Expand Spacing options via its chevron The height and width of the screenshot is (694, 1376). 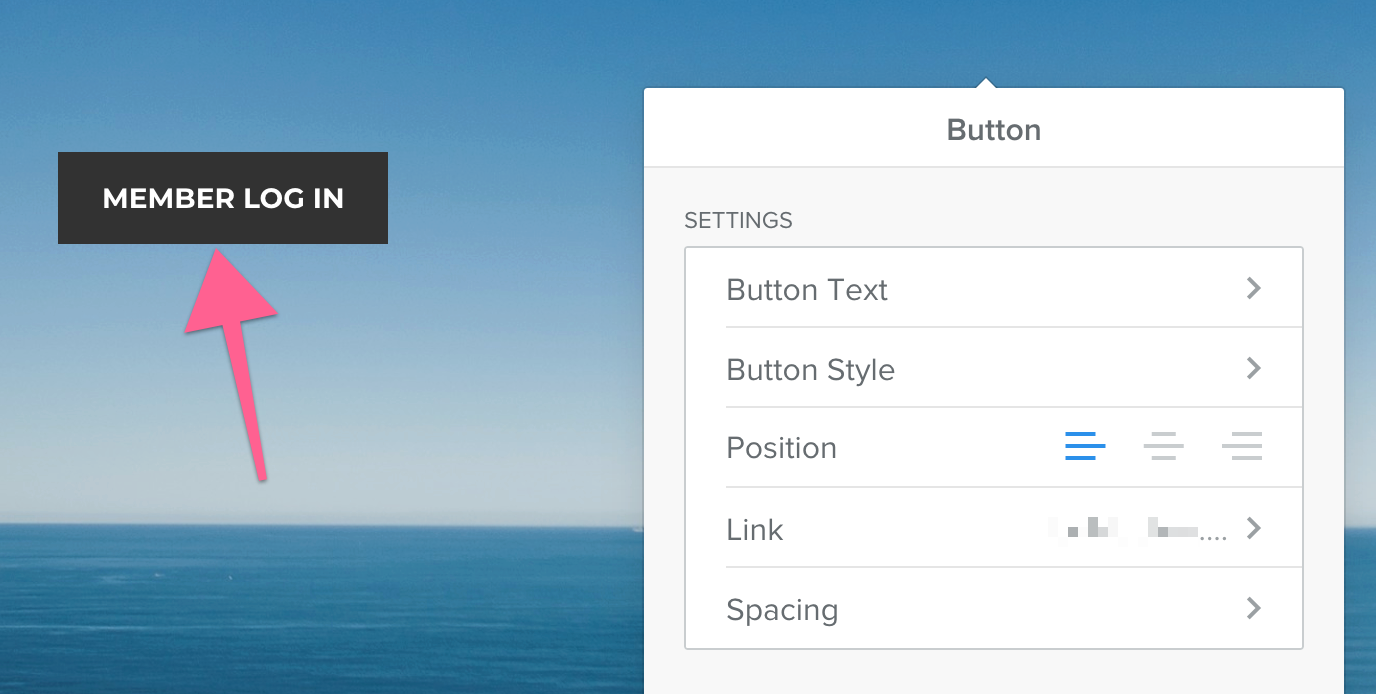[1254, 608]
